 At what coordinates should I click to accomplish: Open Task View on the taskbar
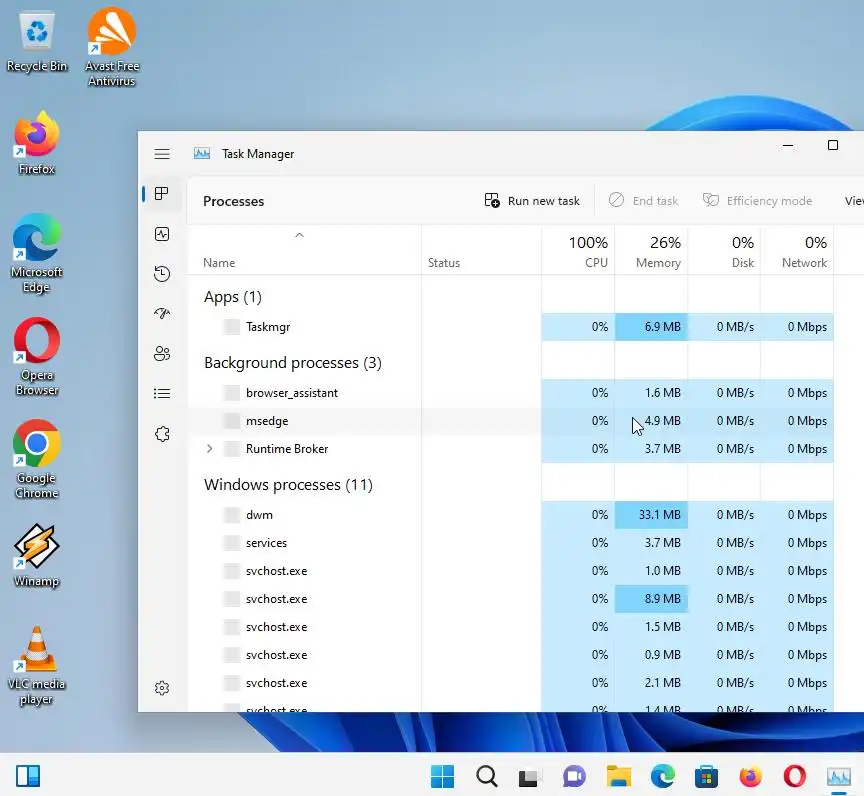tap(528, 777)
